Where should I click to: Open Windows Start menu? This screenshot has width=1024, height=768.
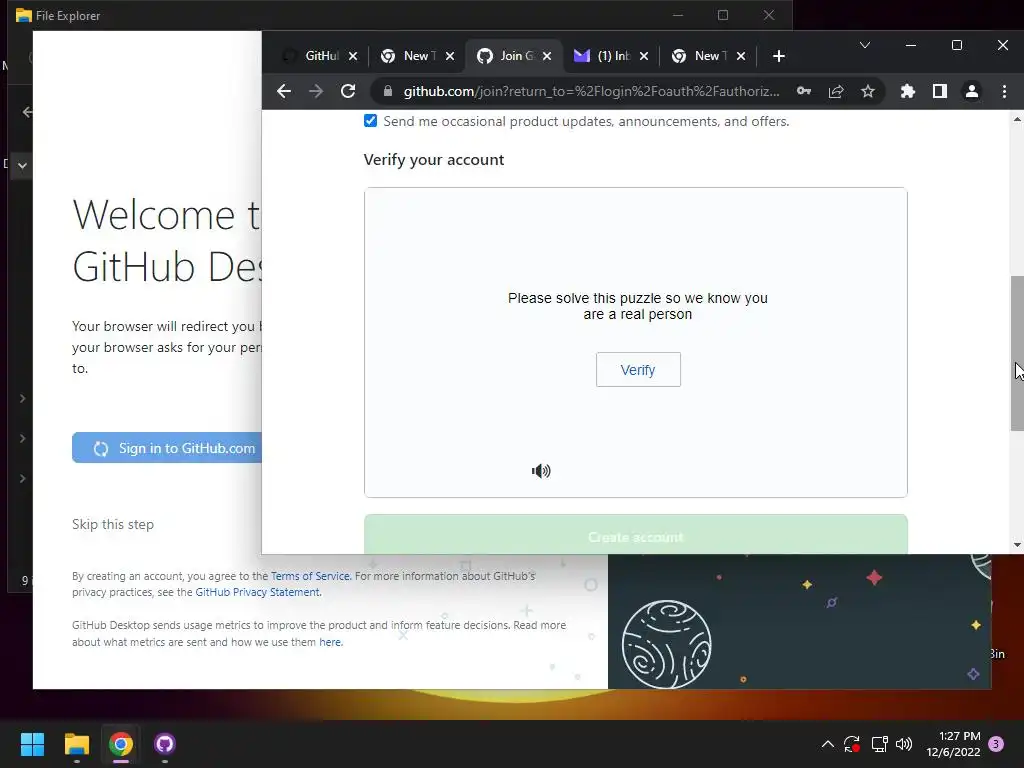coord(32,744)
